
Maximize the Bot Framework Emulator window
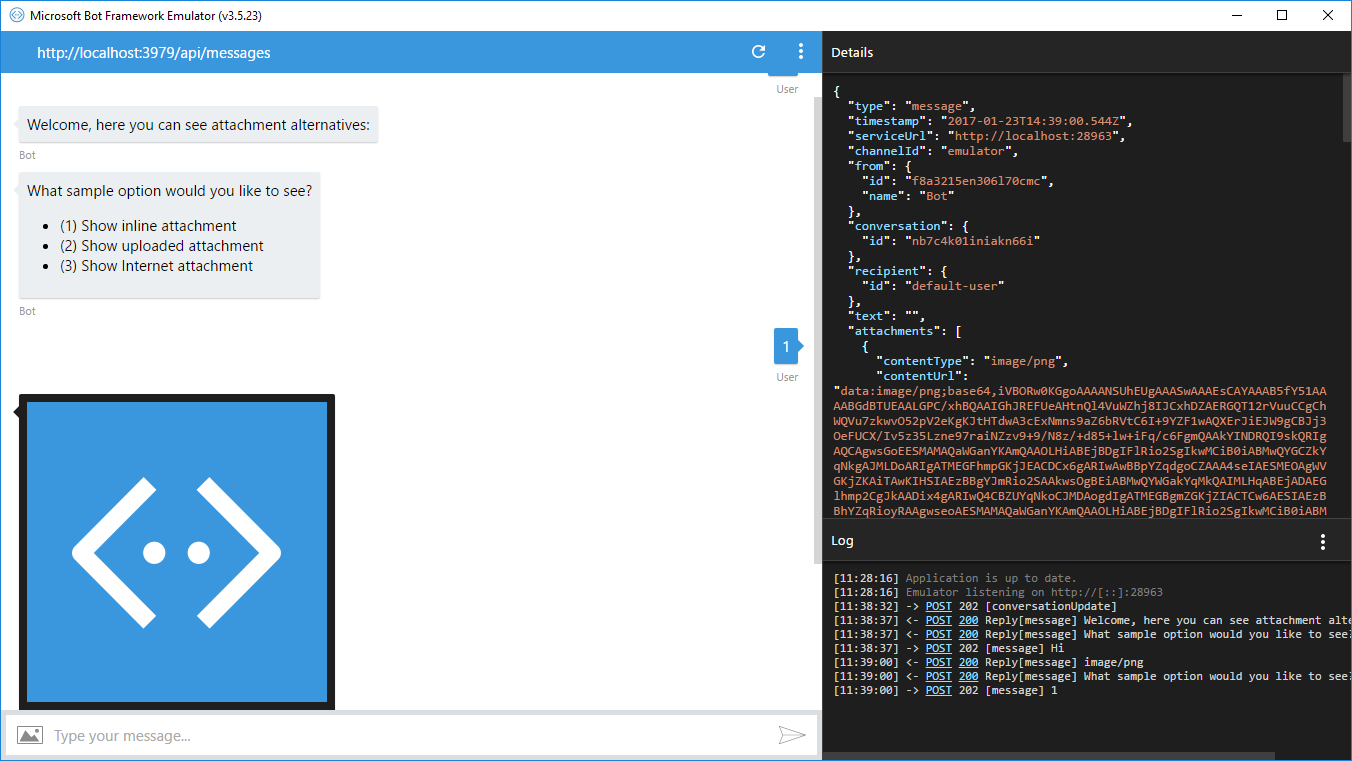(x=1283, y=15)
